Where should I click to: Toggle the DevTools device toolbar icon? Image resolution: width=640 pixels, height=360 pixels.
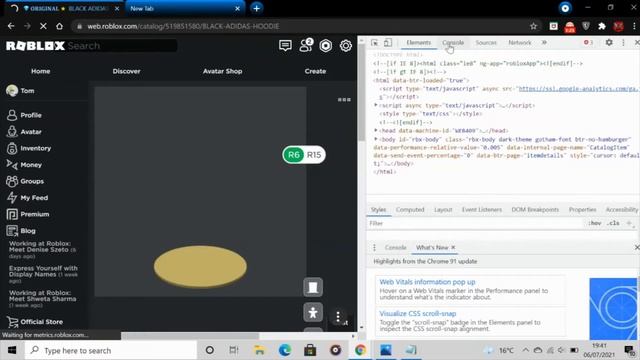388,42
